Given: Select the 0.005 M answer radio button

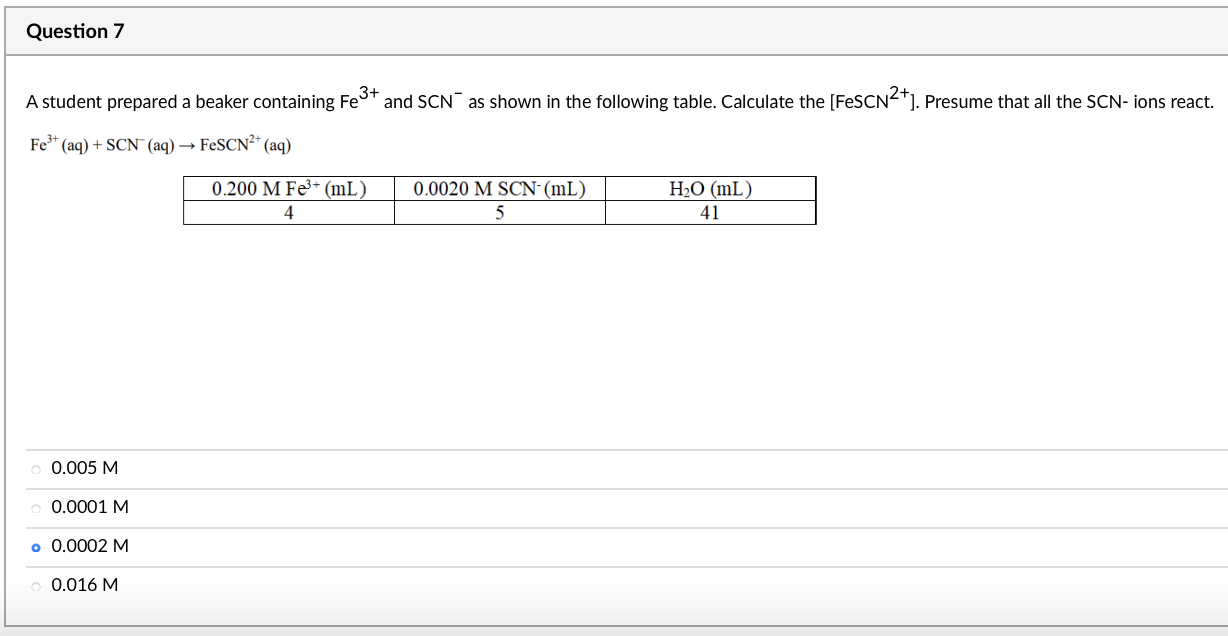Looking at the screenshot, I should pyautogui.click(x=35, y=467).
